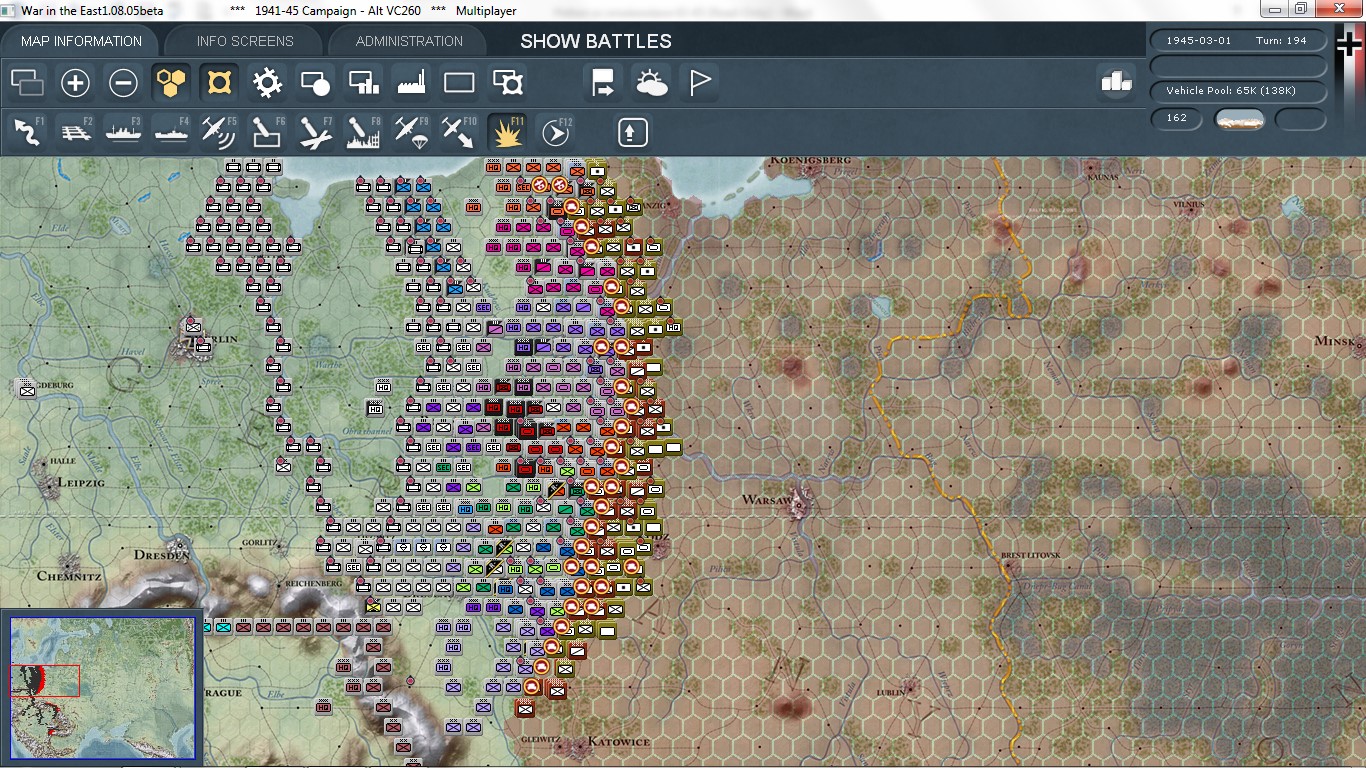This screenshot has height=768, width=1366.
Task: Zoom in with the plus icon
Action: click(x=76, y=82)
